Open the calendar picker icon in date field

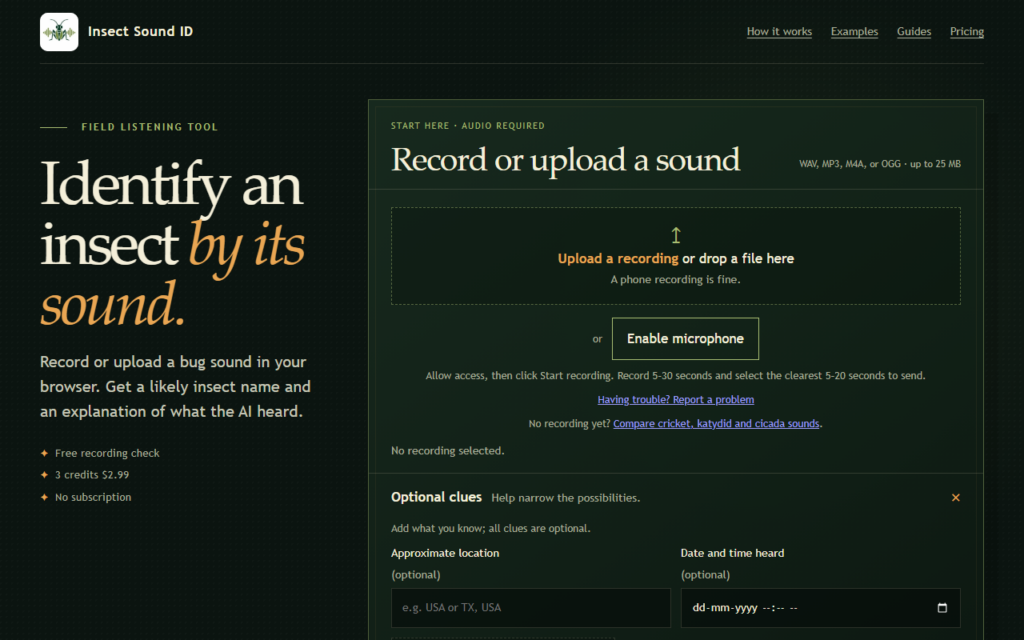coord(942,607)
